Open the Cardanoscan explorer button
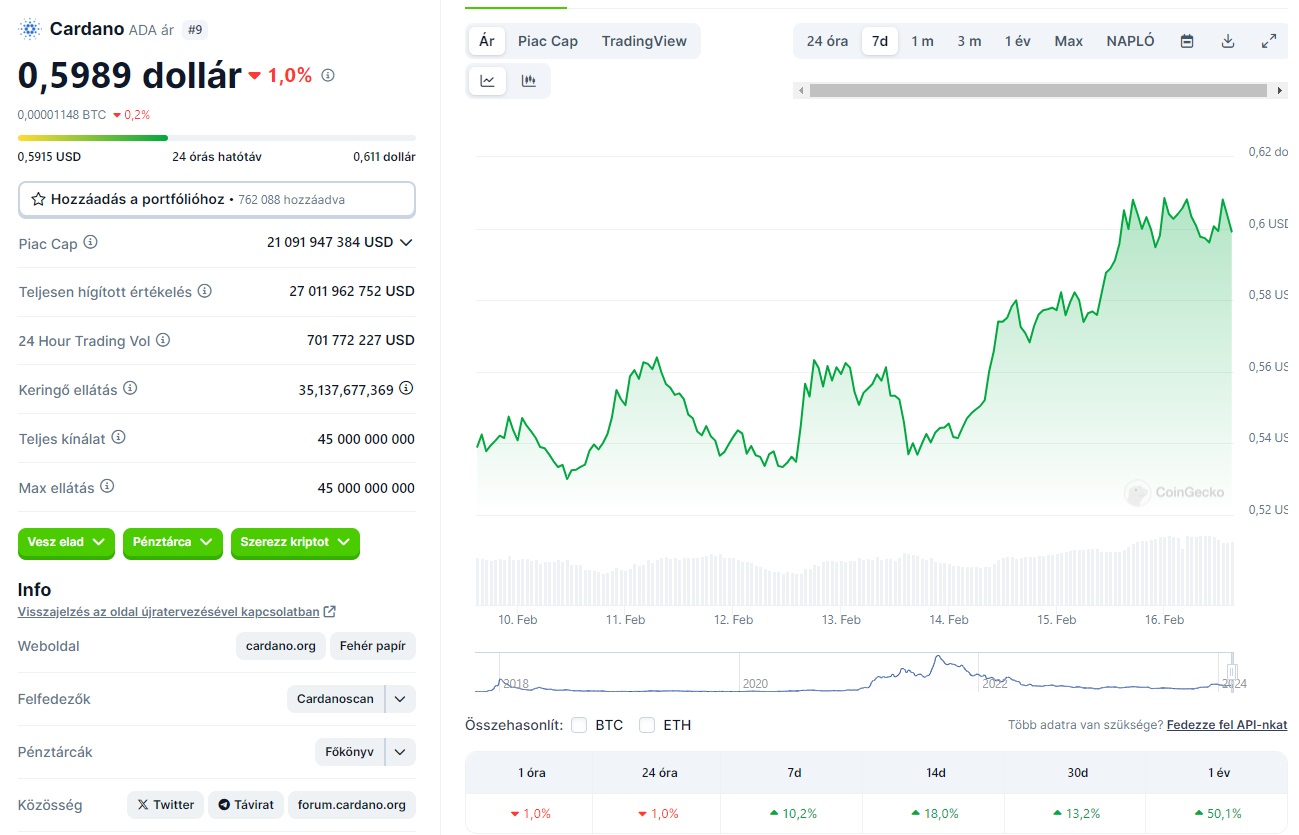Viewport: 1299px width, 835px height. click(x=336, y=699)
